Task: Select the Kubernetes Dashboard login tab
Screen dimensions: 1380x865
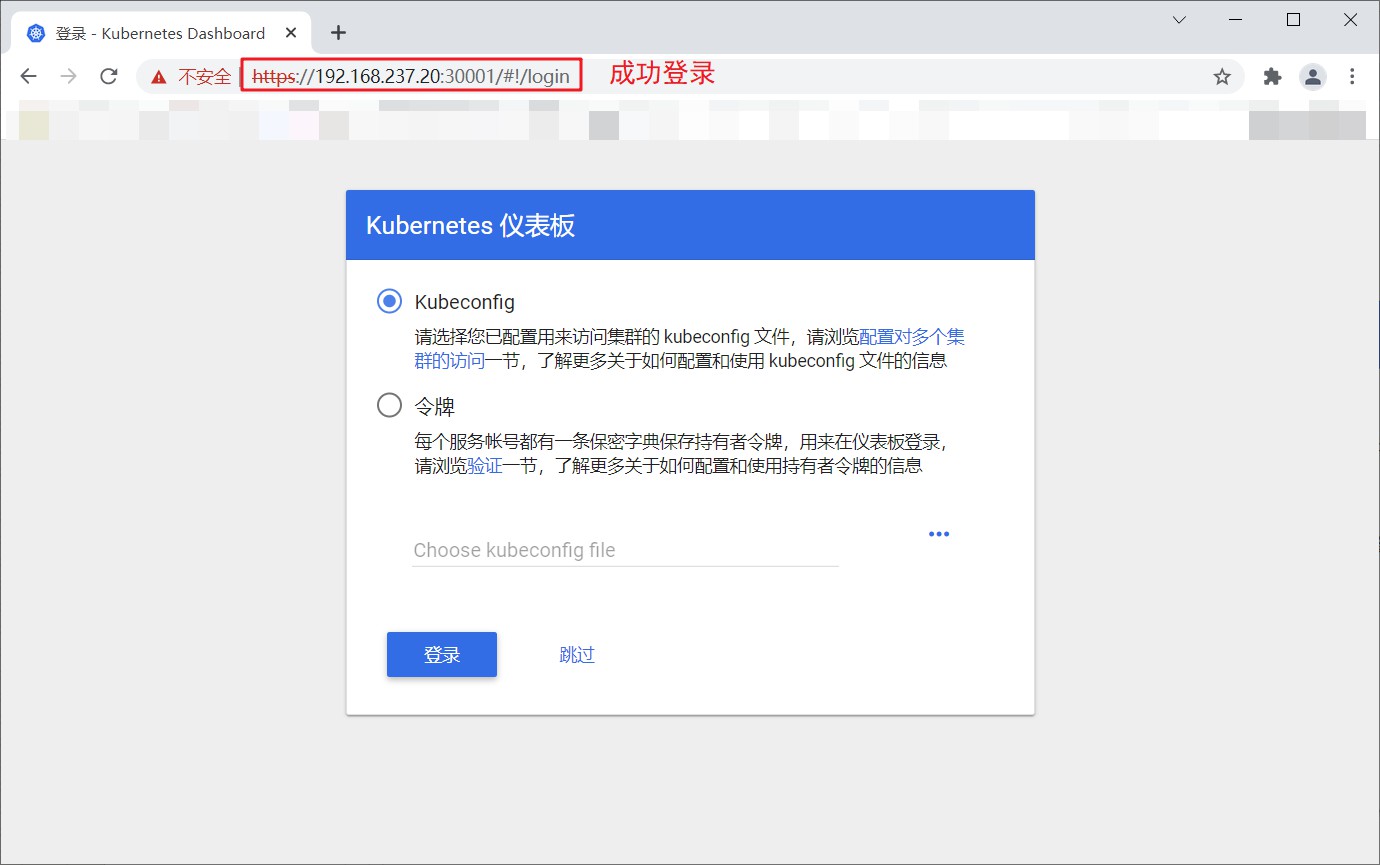Action: pyautogui.click(x=161, y=34)
